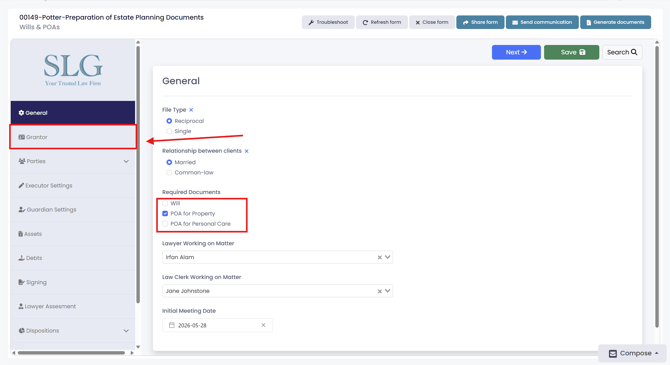The image size is (670, 365).
Task: Click the Compose envelope icon
Action: pos(613,353)
